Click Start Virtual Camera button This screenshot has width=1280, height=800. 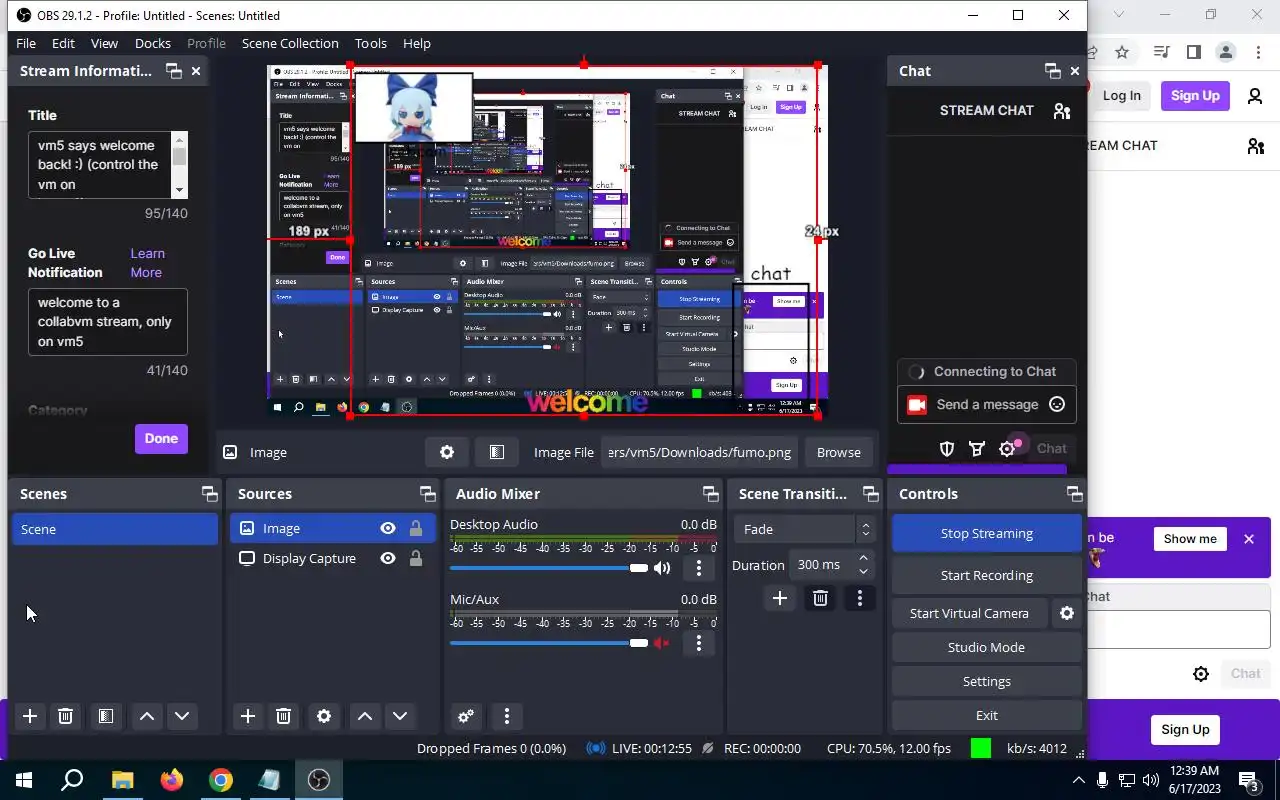(x=969, y=613)
